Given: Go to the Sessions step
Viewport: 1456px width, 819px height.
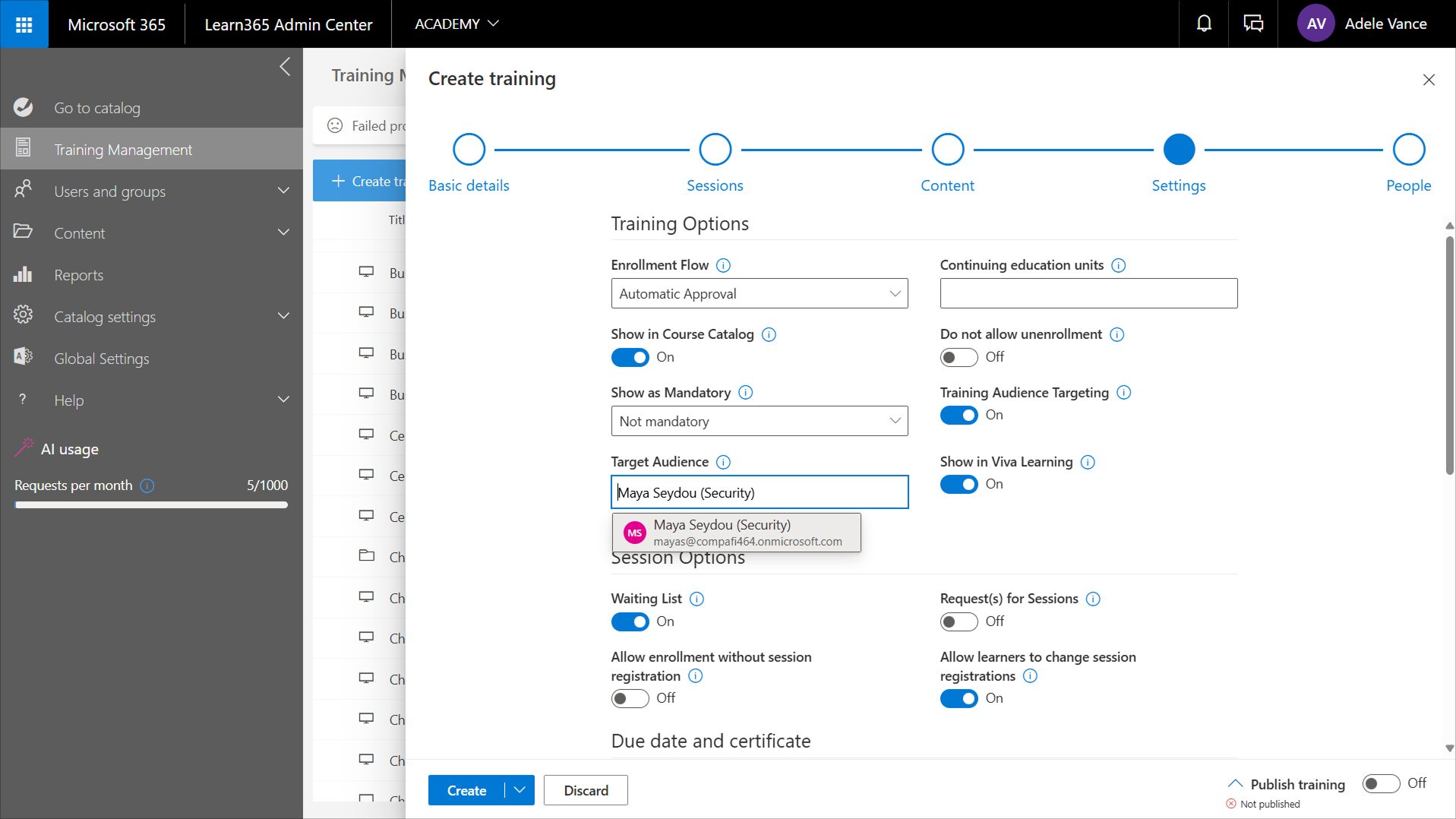Looking at the screenshot, I should [x=715, y=150].
